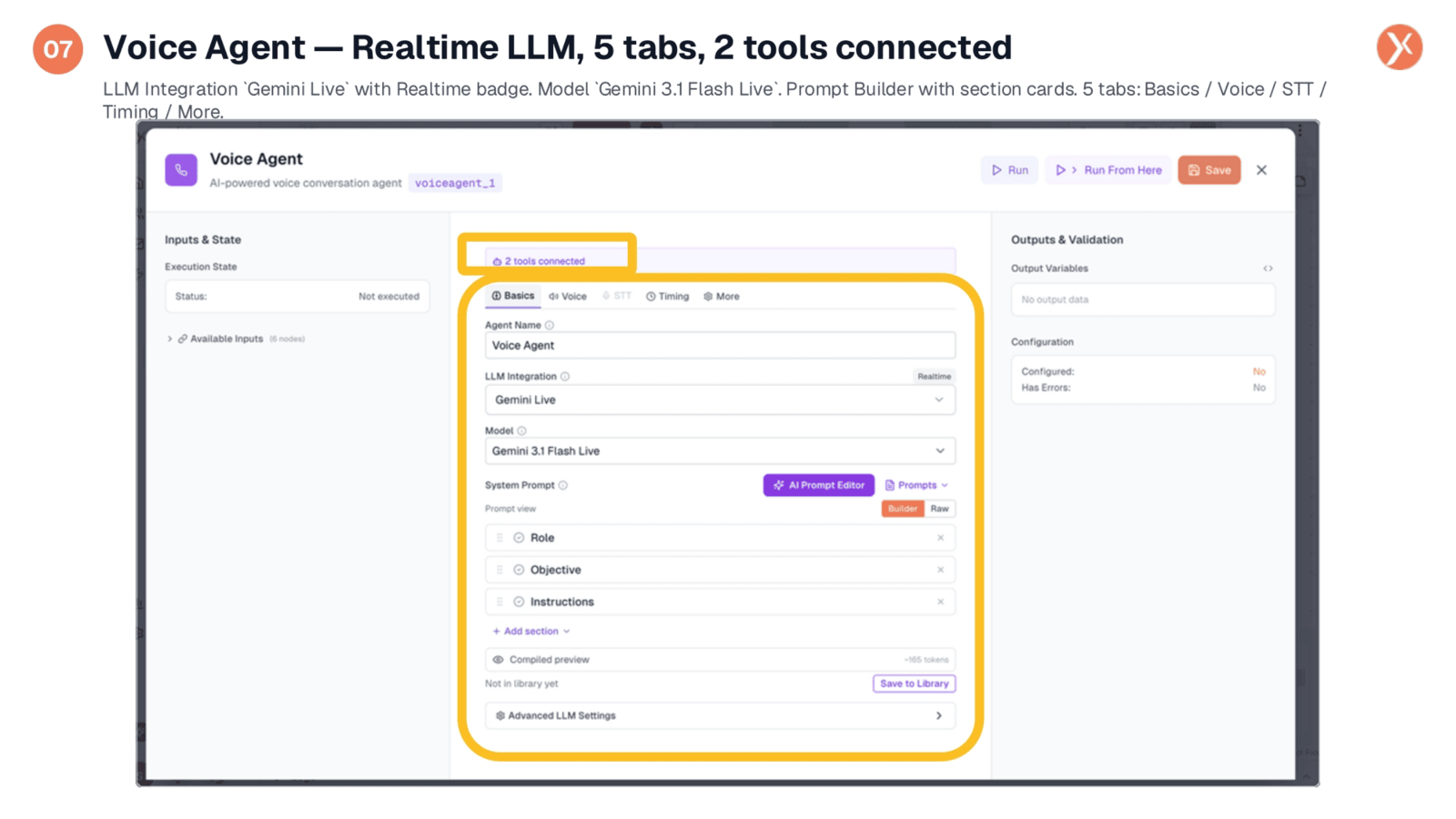Click the Agent Name info icon
The height and width of the screenshot is (819, 1456).
coord(550,325)
